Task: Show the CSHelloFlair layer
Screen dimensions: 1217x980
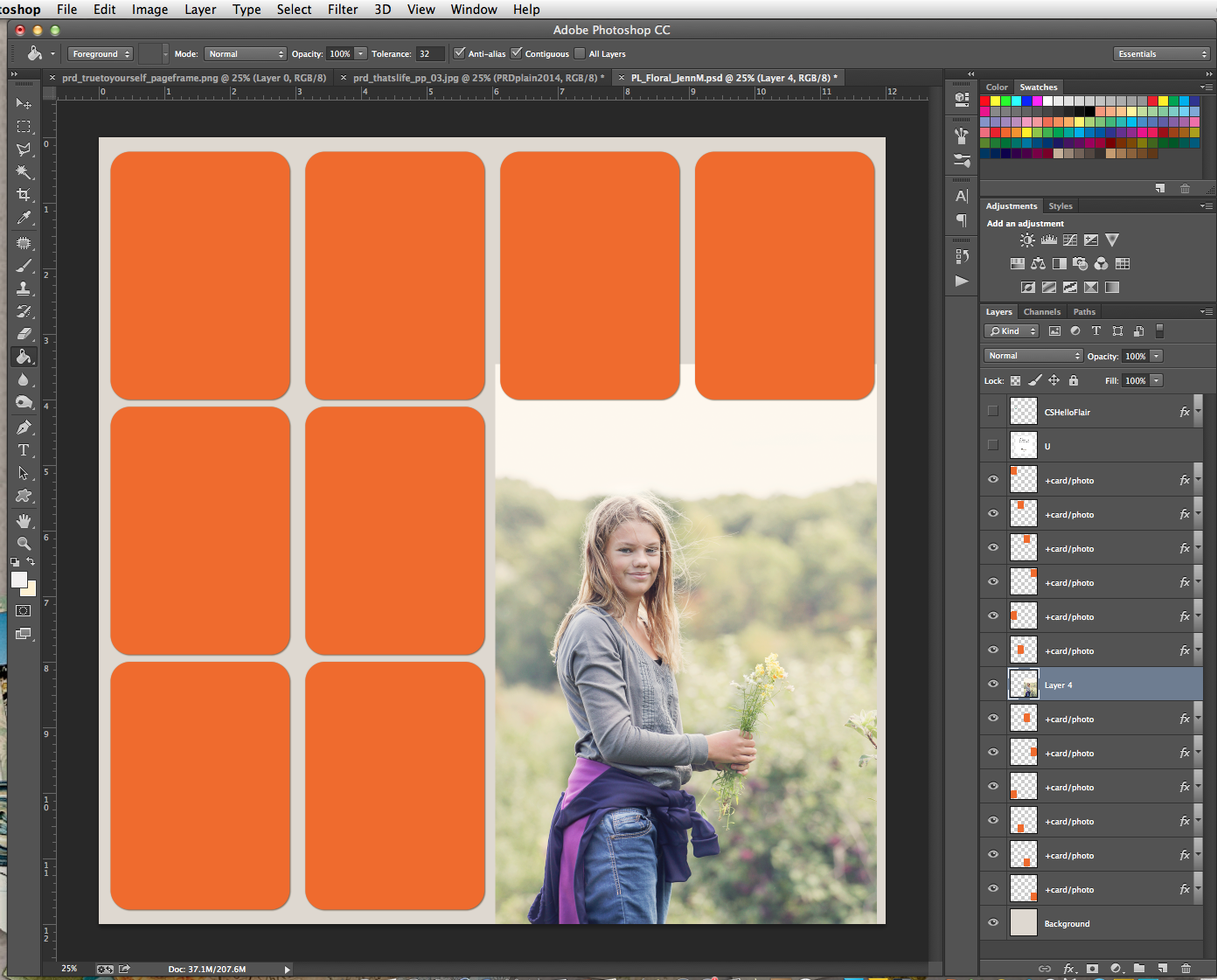Action: (x=993, y=411)
